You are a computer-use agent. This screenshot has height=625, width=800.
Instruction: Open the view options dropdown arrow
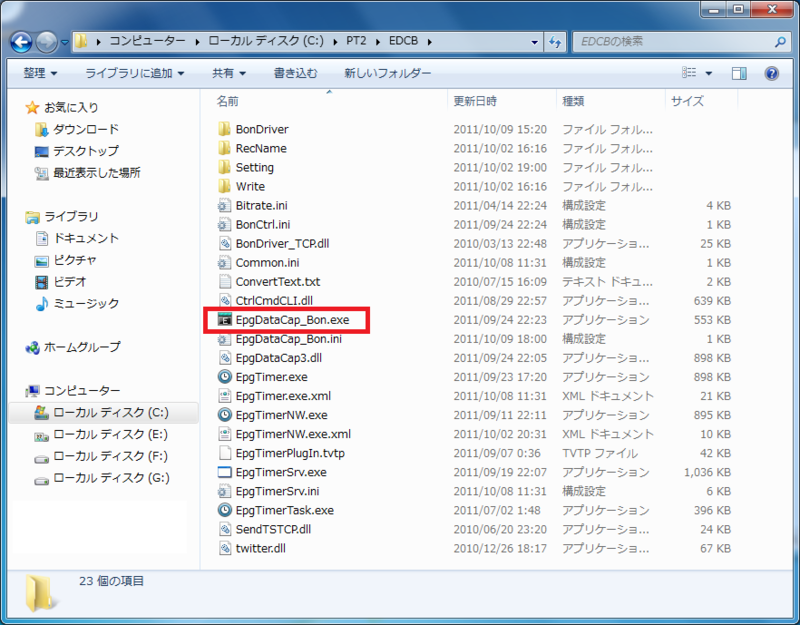click(x=706, y=73)
